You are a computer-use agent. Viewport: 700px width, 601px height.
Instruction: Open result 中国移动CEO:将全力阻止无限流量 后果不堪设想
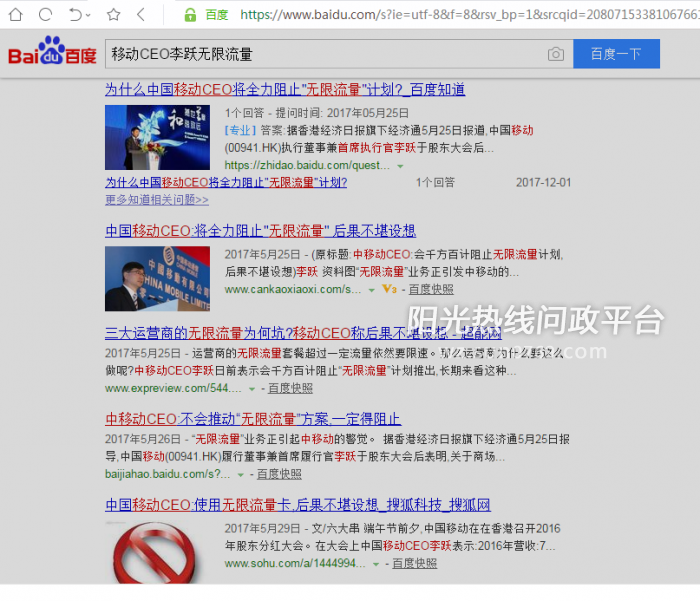click(x=260, y=231)
